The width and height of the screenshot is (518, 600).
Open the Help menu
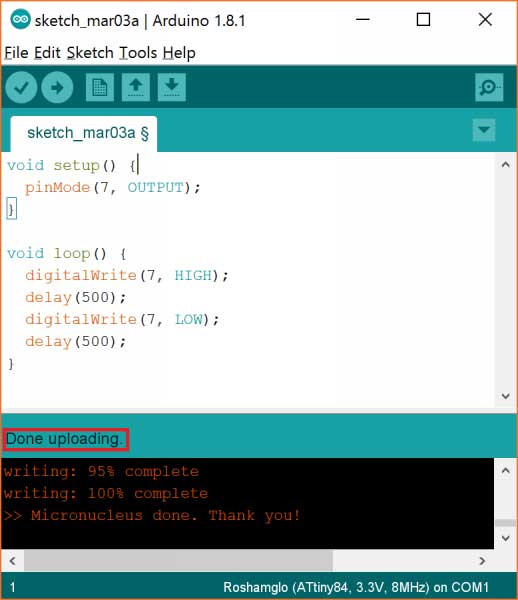click(x=179, y=53)
